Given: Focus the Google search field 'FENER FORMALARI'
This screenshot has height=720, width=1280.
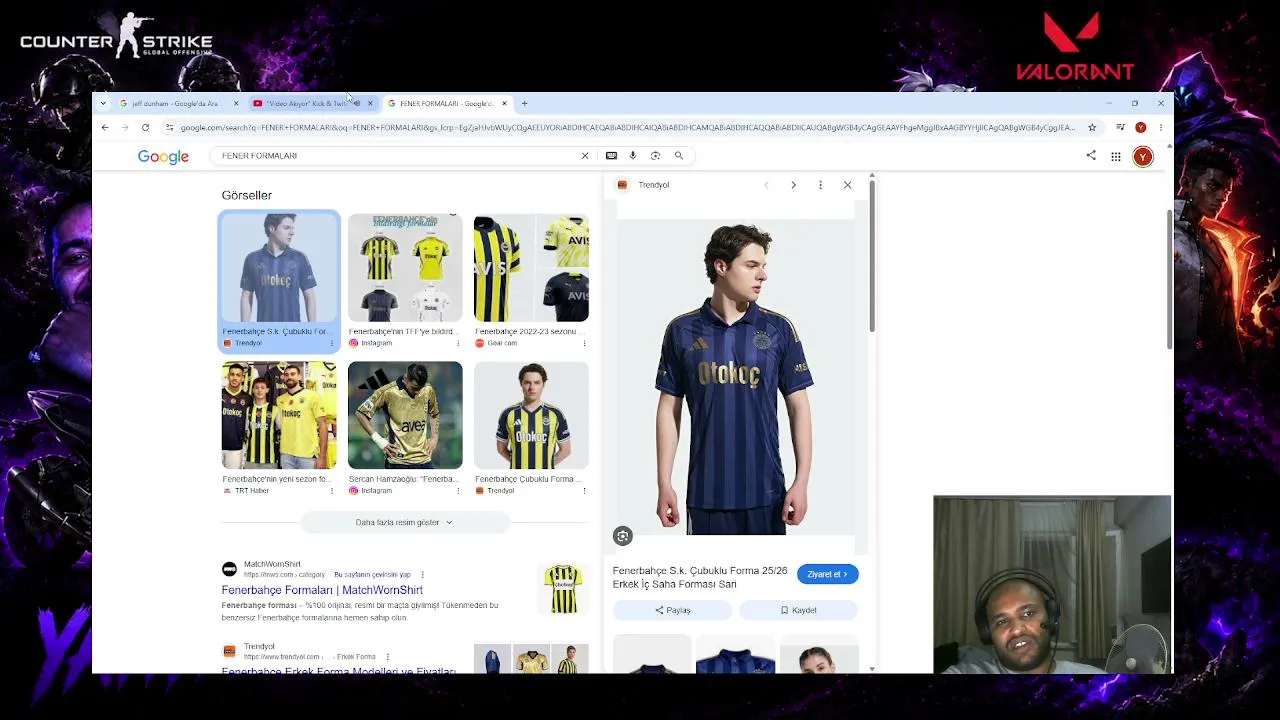Looking at the screenshot, I should coord(400,156).
